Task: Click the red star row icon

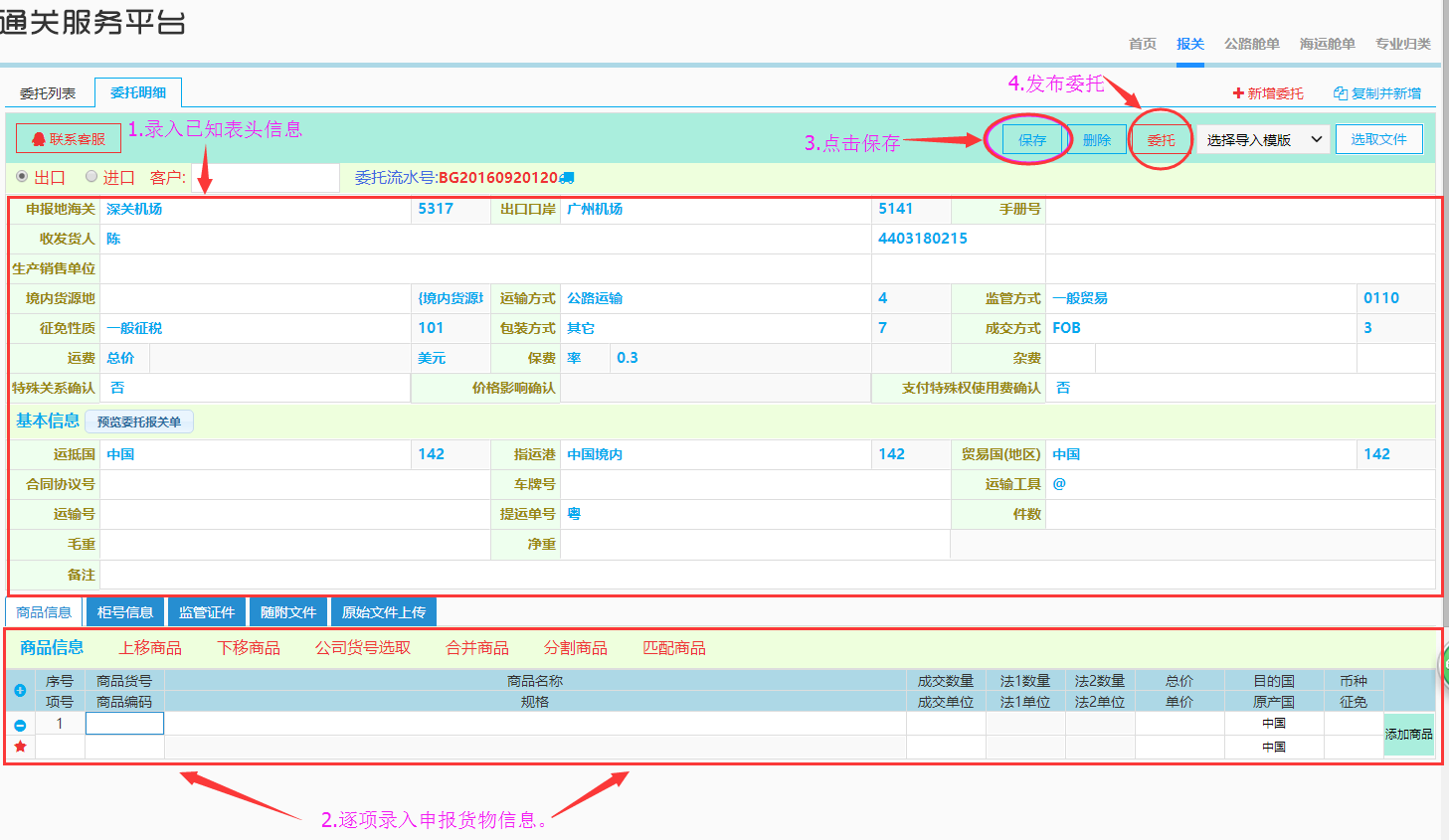Action: tap(20, 747)
